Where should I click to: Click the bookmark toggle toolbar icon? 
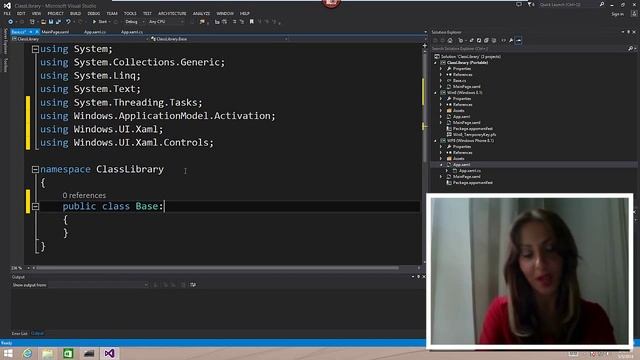tap(251, 22)
